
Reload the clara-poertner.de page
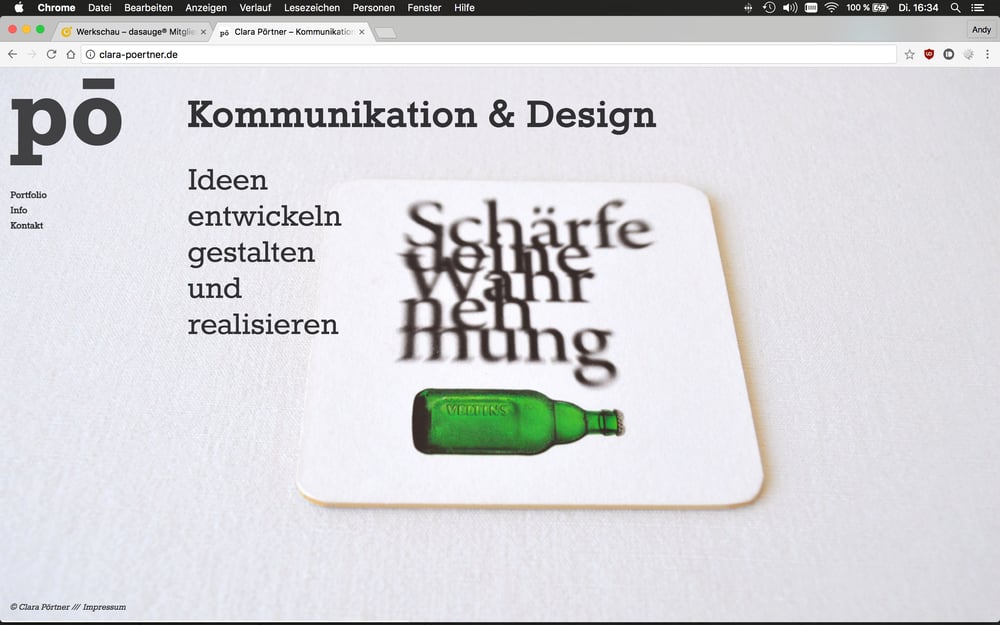pos(52,54)
